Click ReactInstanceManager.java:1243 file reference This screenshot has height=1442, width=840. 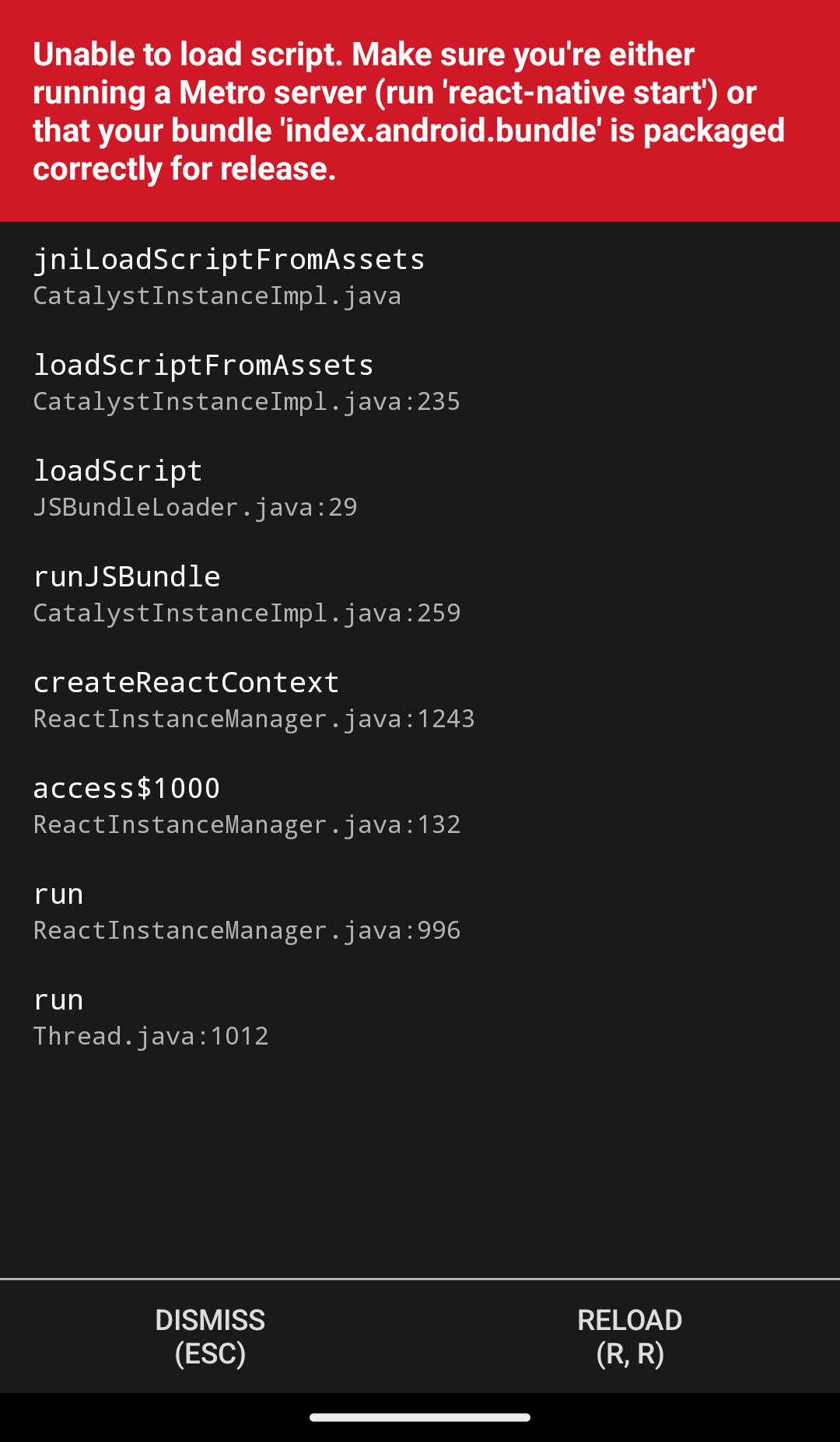click(254, 719)
